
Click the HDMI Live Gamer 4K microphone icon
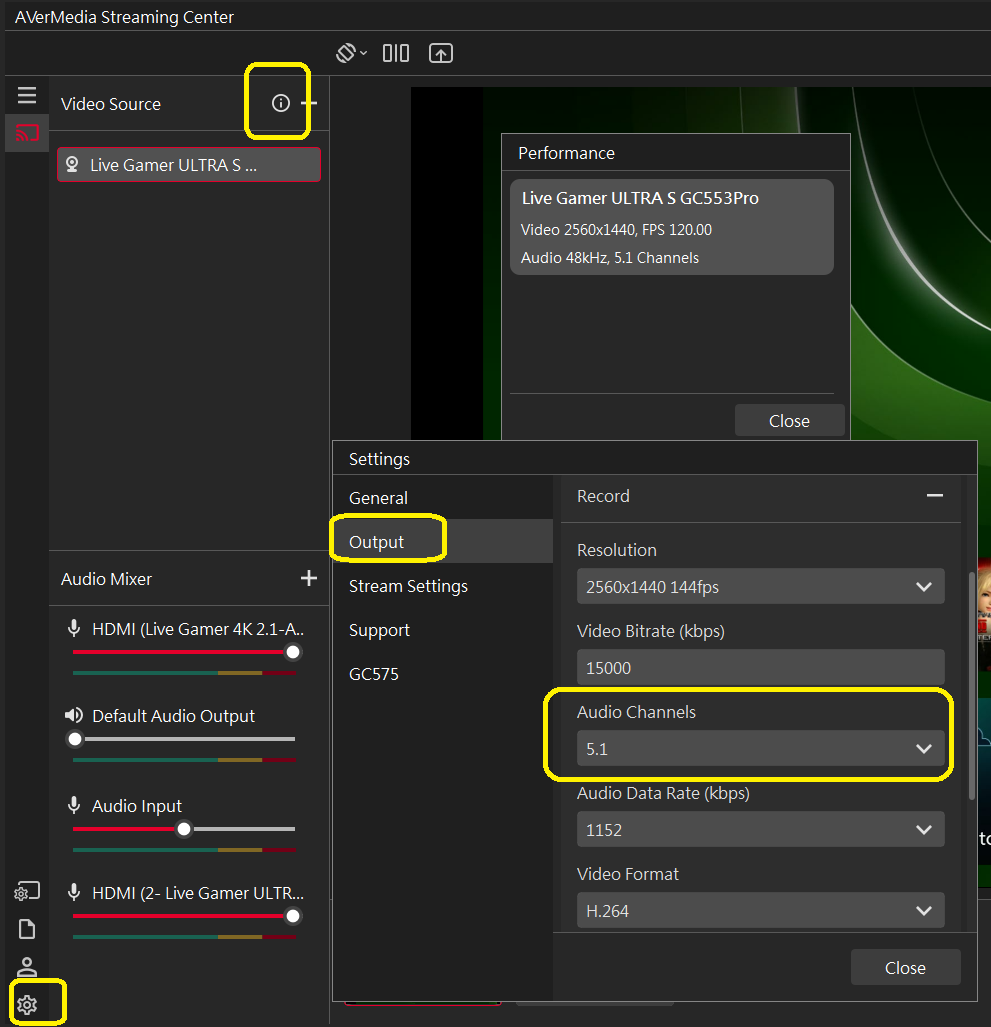(x=73, y=628)
